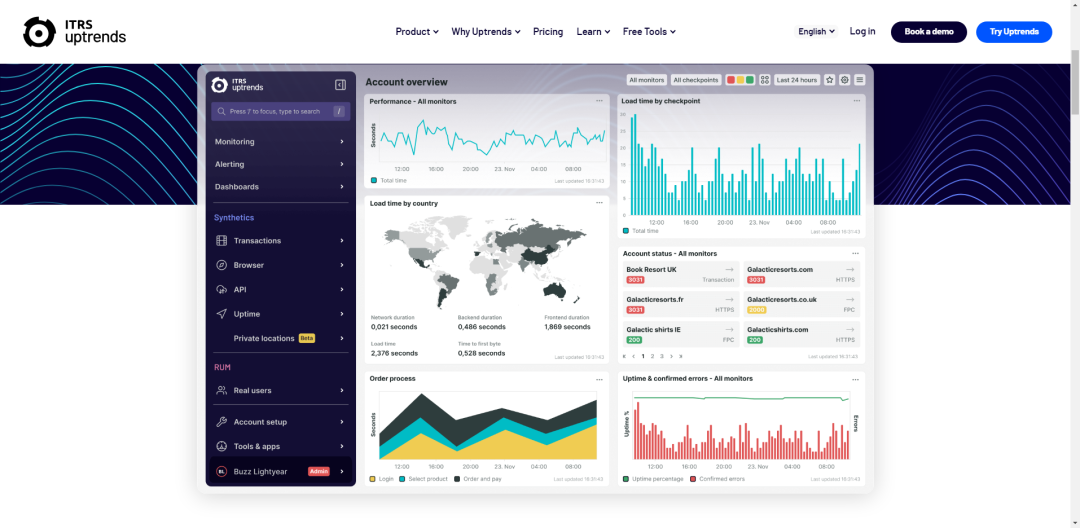Expand the Alerting sidebar section
The width and height of the screenshot is (1080, 528).
coord(280,165)
